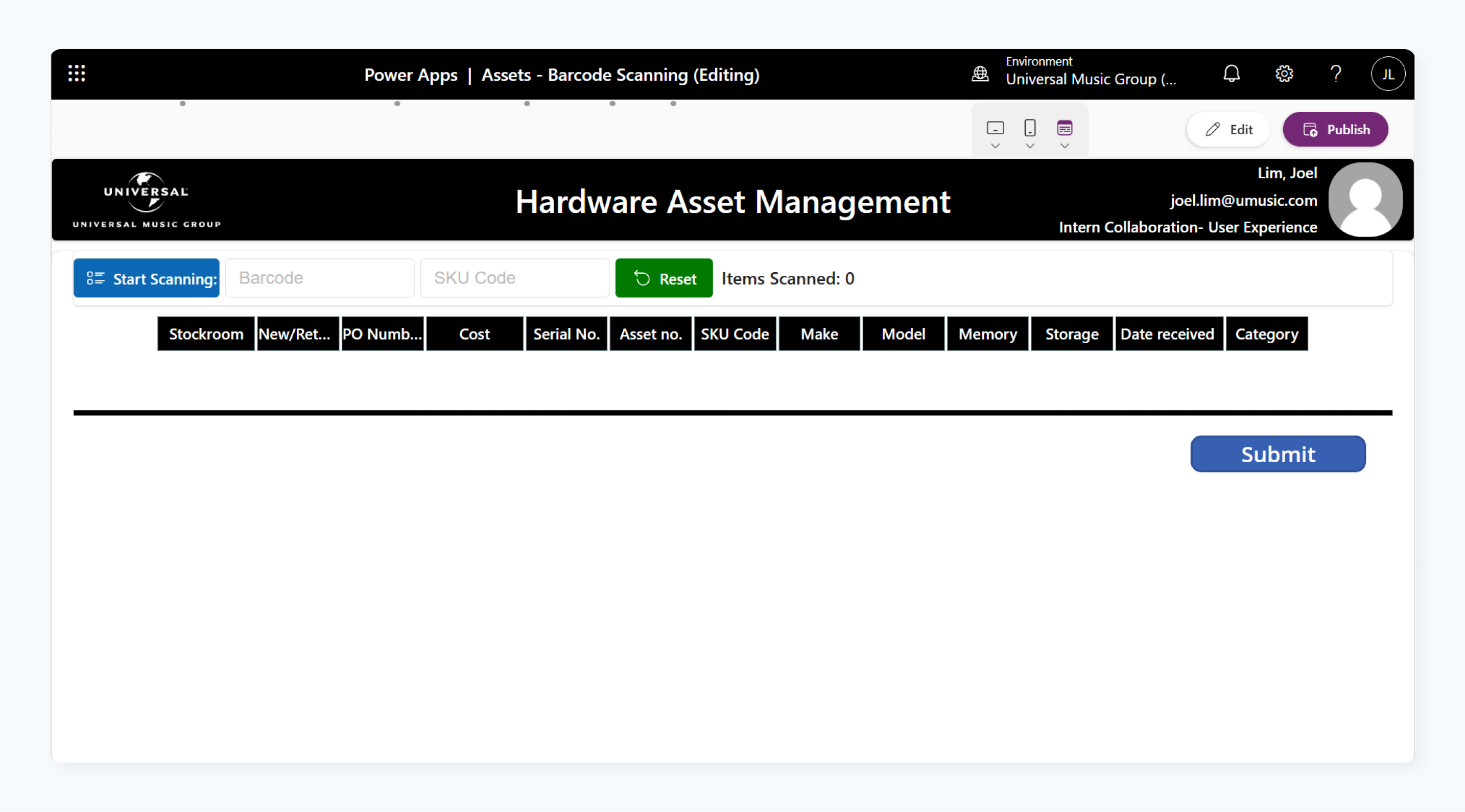Viewport: 1465px width, 812px height.
Task: Focus the SKU Code input field
Action: [x=515, y=278]
